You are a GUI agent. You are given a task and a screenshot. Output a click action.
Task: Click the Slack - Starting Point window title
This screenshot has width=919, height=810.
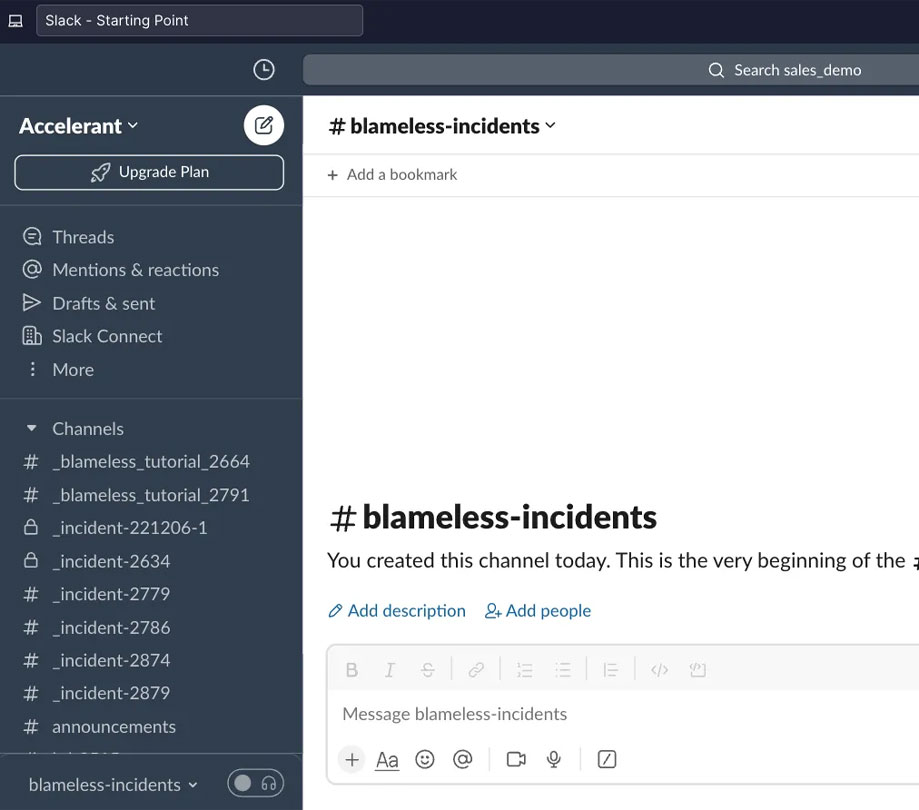(199, 21)
